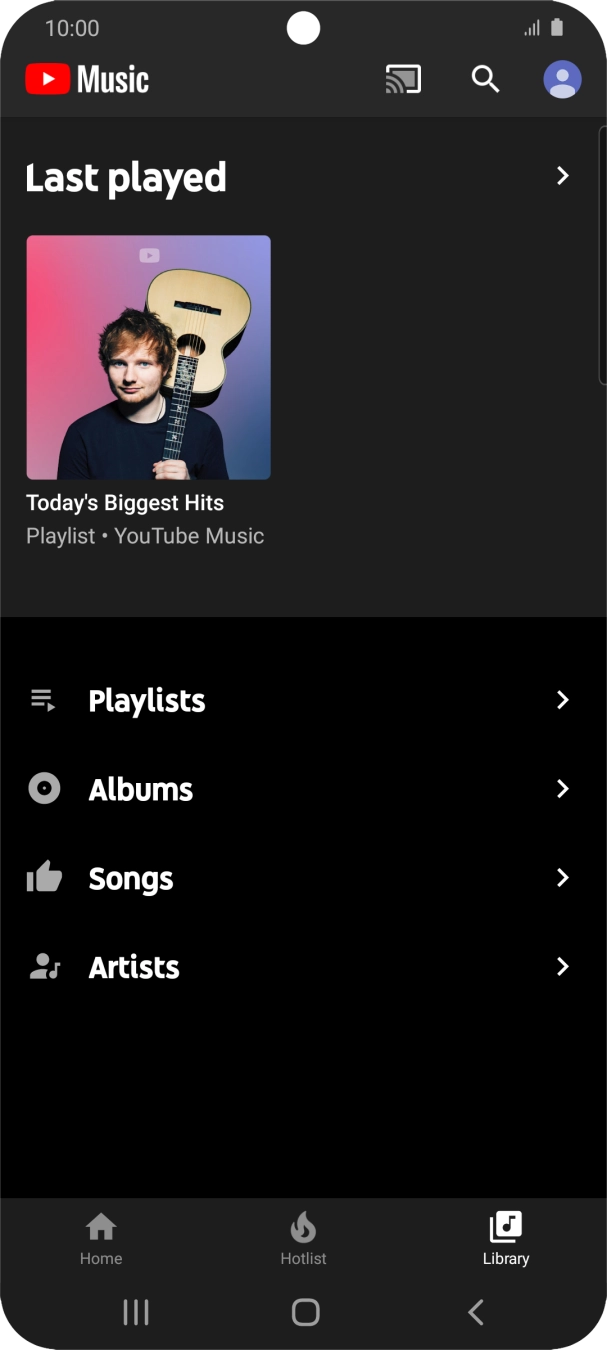Click the Playlists list icon

(42, 700)
